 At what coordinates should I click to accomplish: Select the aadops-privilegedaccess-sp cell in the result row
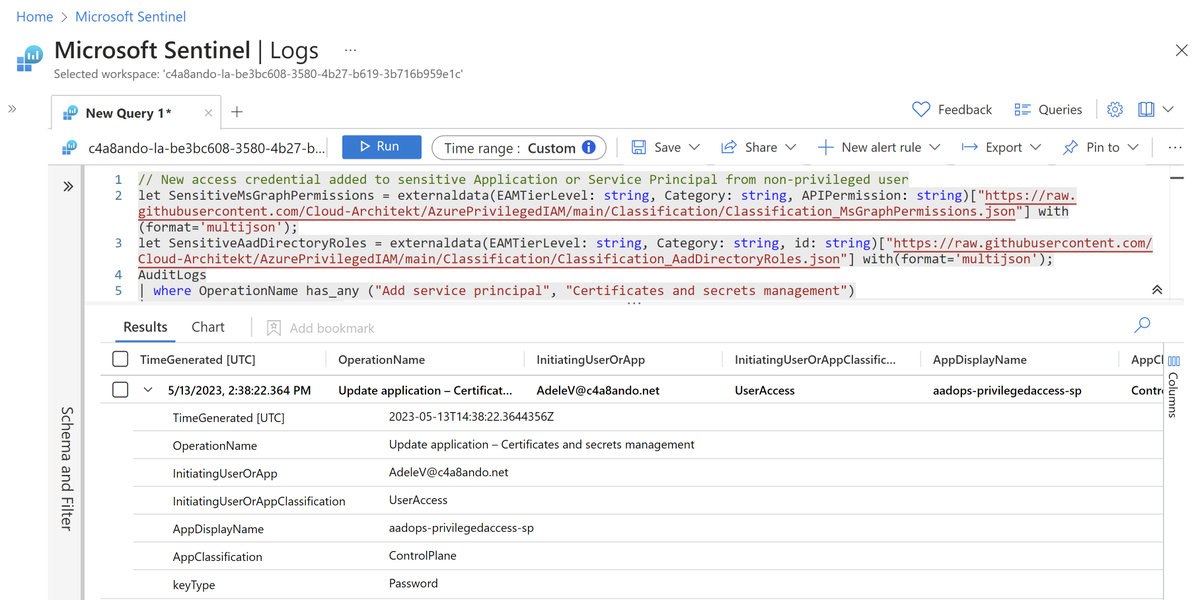tap(1007, 391)
